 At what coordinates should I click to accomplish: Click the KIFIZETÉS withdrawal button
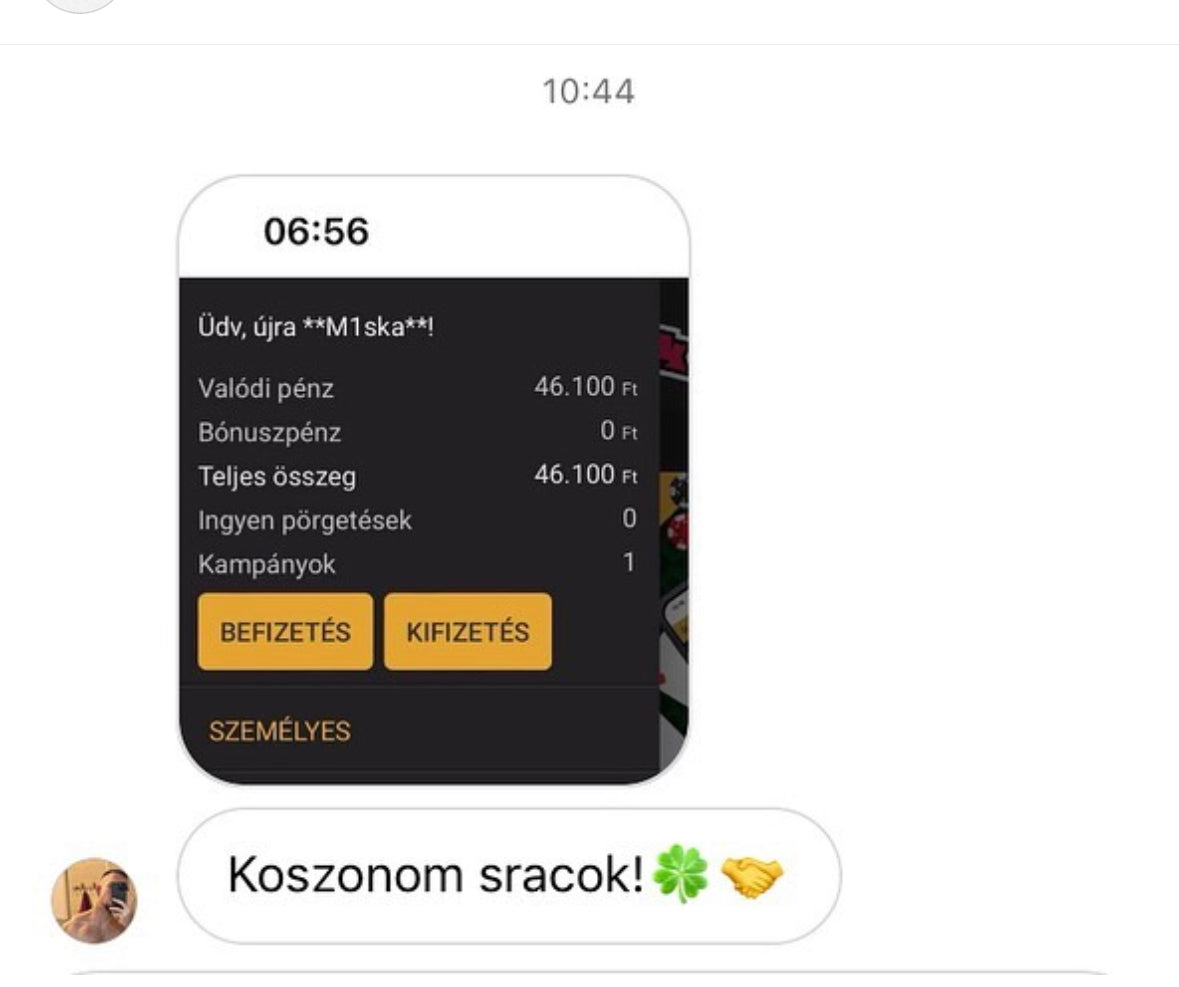(468, 631)
